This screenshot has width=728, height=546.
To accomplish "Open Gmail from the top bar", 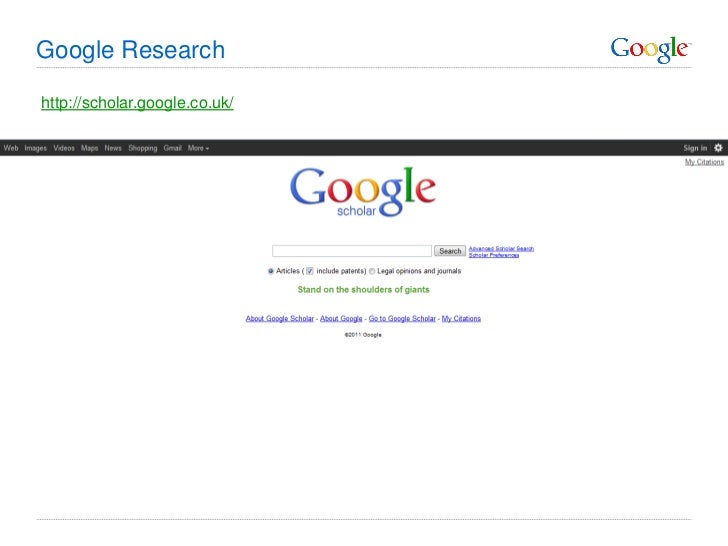I will (172, 148).
